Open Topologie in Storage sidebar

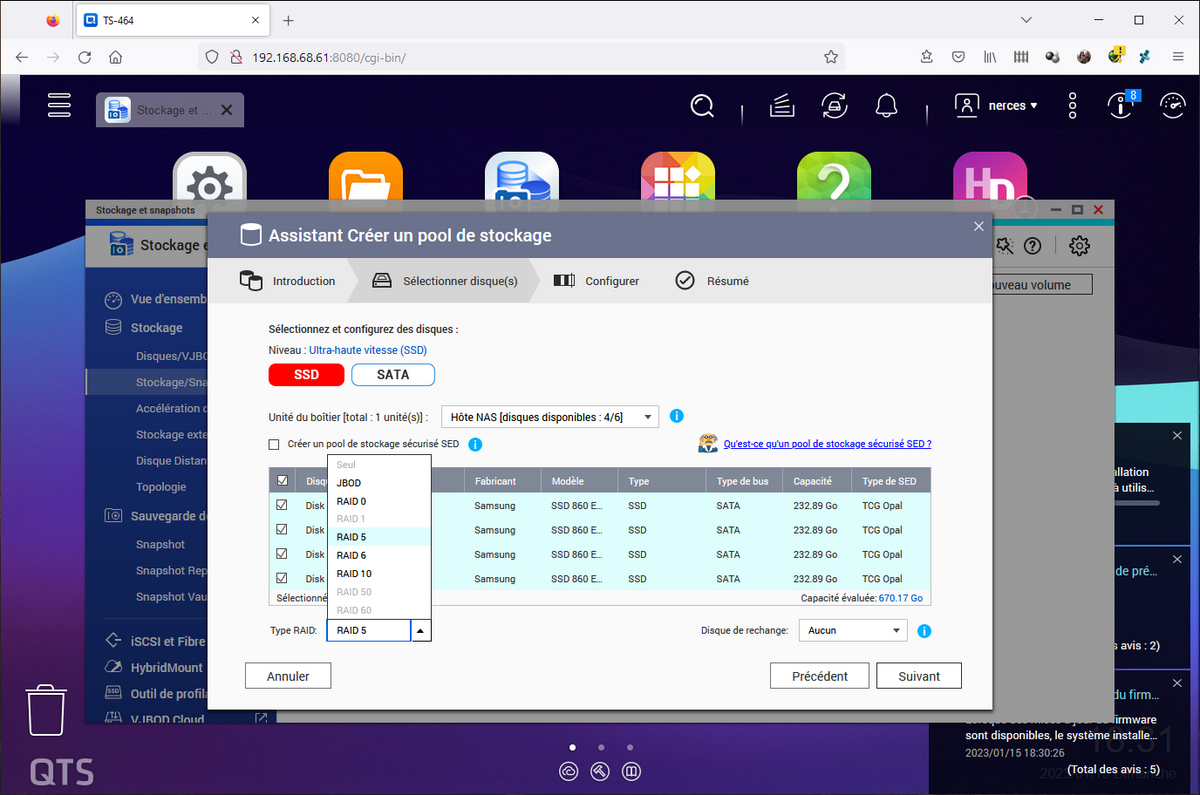161,487
